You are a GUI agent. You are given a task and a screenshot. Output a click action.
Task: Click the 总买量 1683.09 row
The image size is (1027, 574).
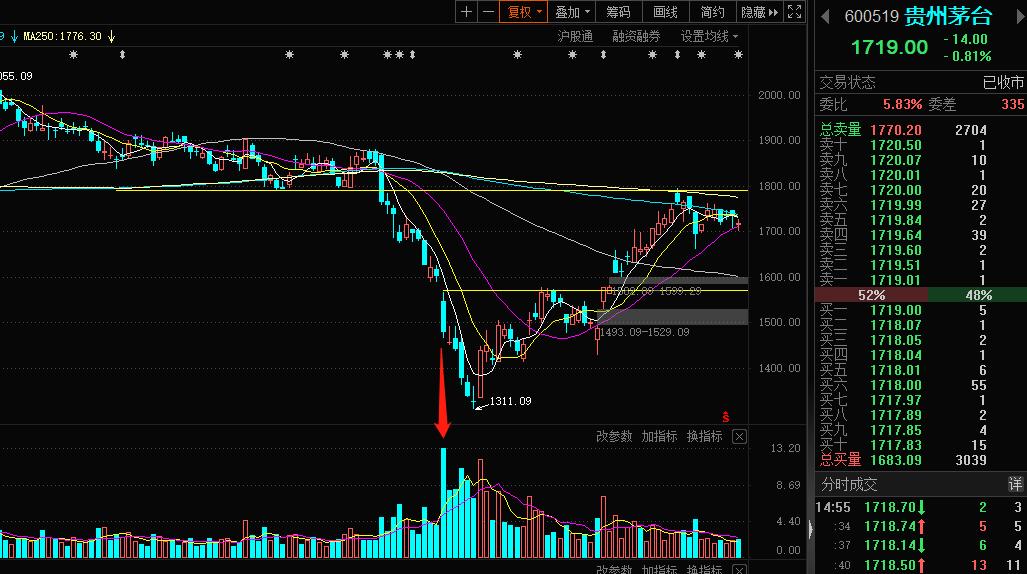point(921,460)
